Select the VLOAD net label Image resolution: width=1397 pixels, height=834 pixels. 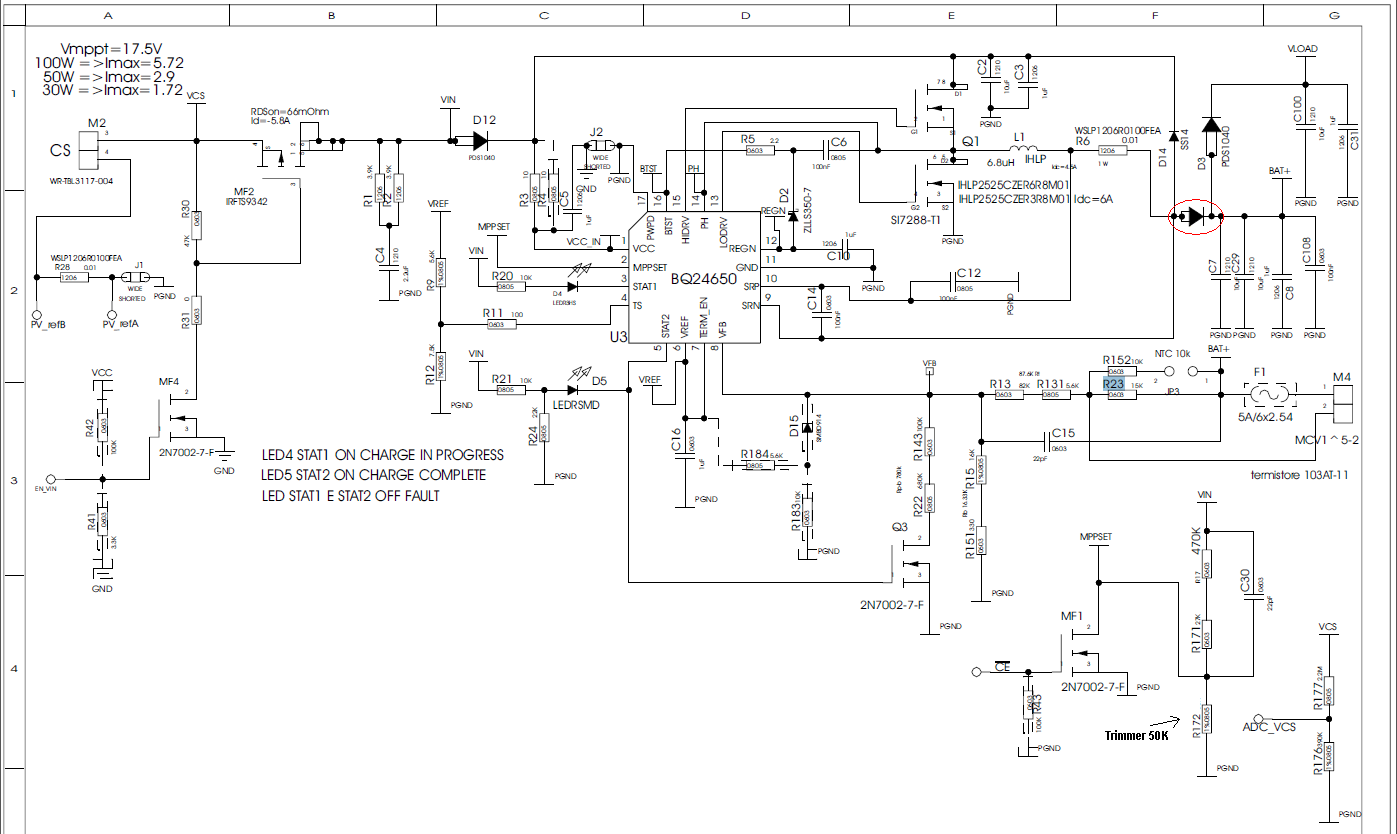pos(1303,48)
